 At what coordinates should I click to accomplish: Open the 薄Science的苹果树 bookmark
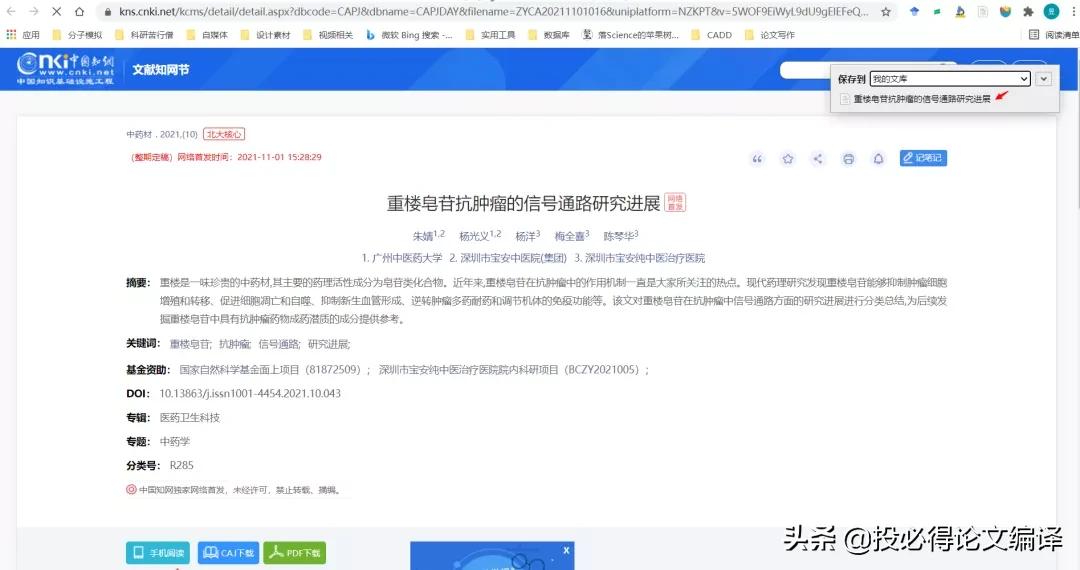tap(631, 34)
